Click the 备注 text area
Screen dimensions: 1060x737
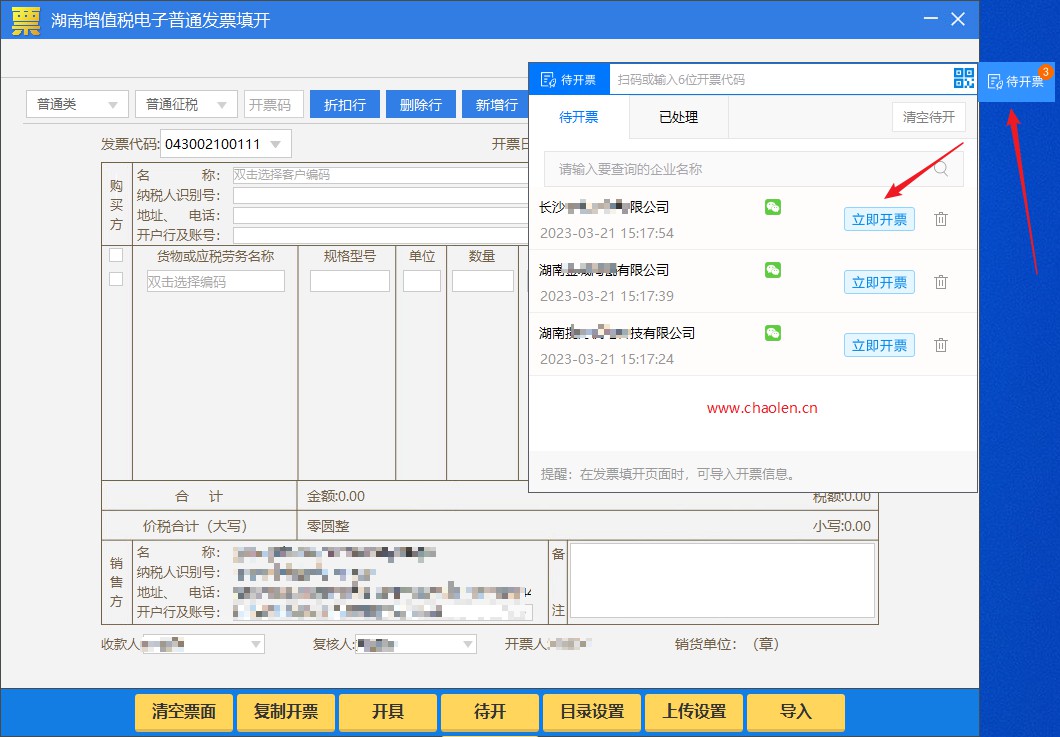click(x=722, y=580)
